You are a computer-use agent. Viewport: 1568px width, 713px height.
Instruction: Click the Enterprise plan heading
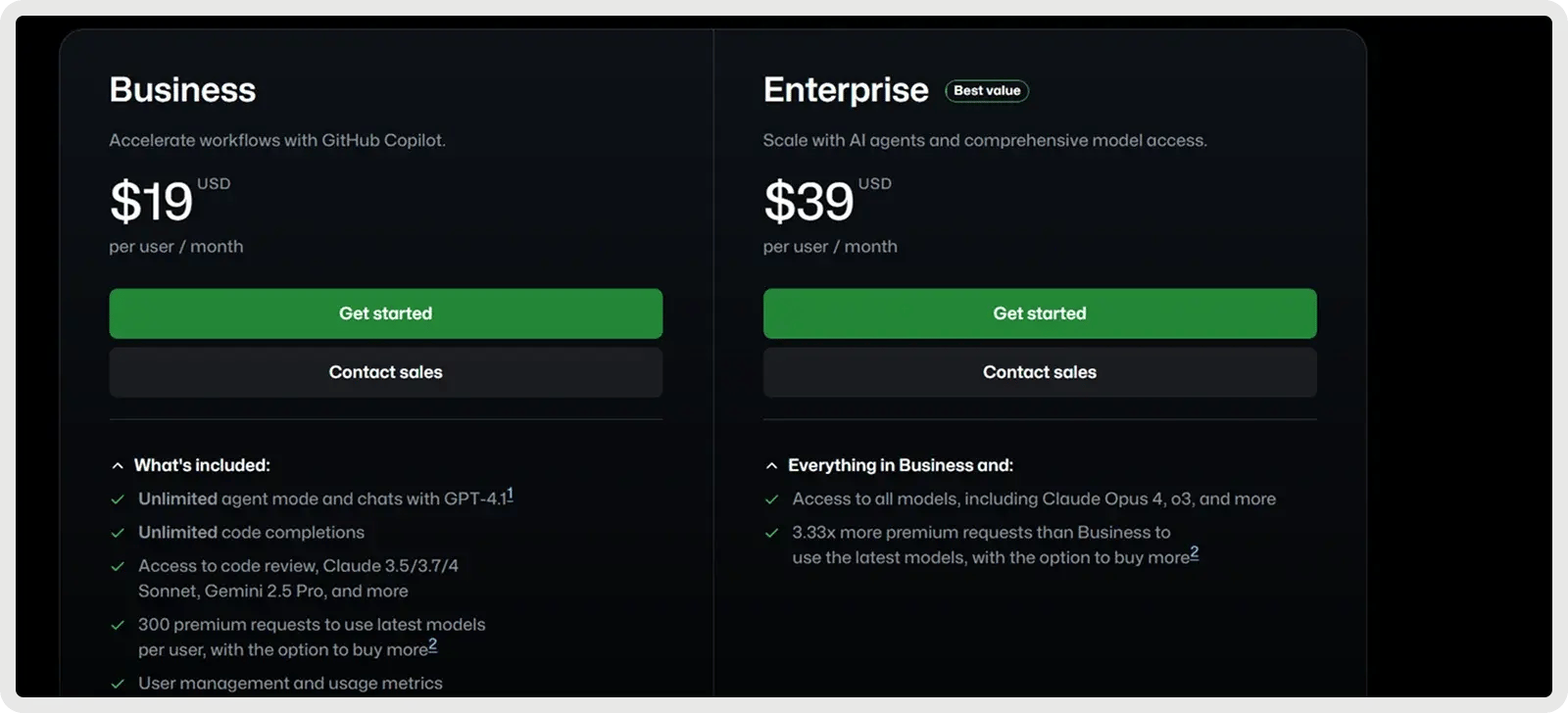(x=845, y=90)
